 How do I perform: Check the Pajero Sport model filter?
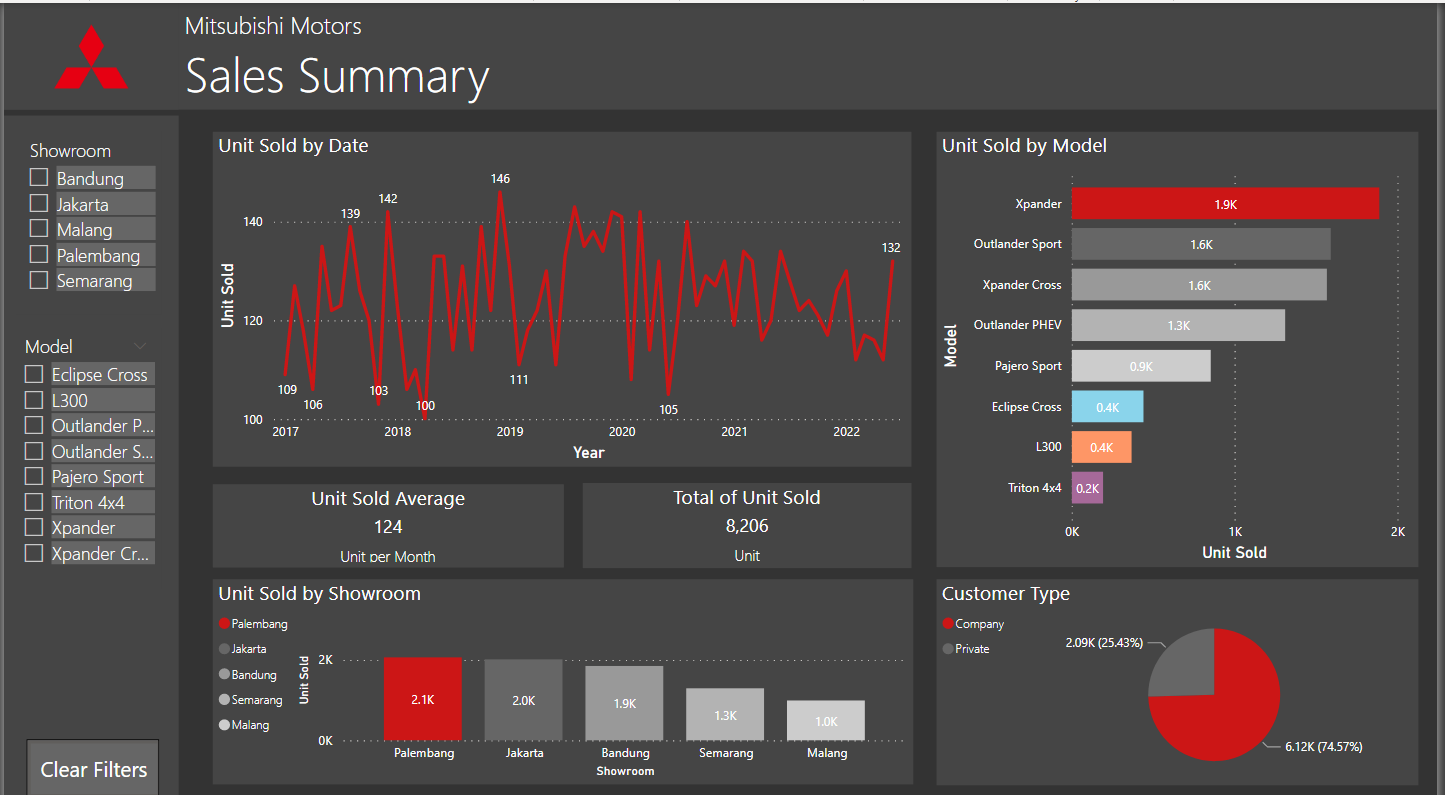tap(32, 476)
